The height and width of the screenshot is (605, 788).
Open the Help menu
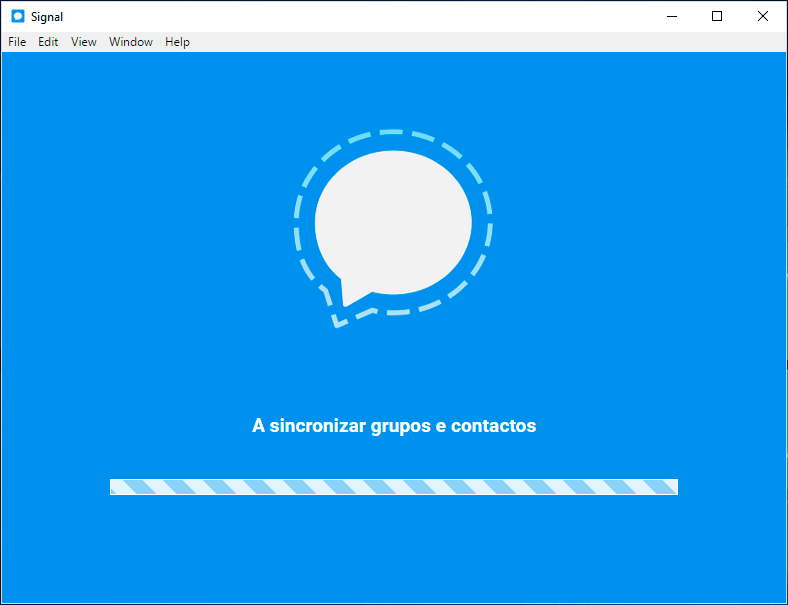coord(177,42)
